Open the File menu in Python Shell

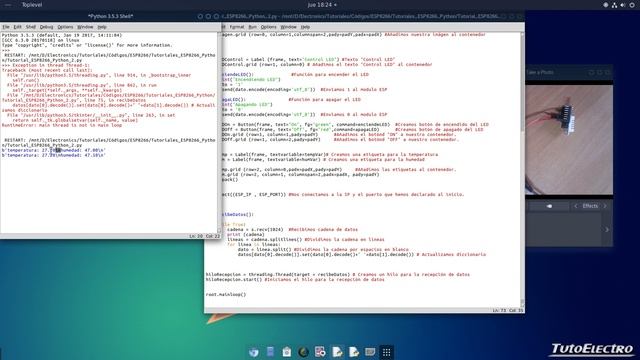(6, 27)
